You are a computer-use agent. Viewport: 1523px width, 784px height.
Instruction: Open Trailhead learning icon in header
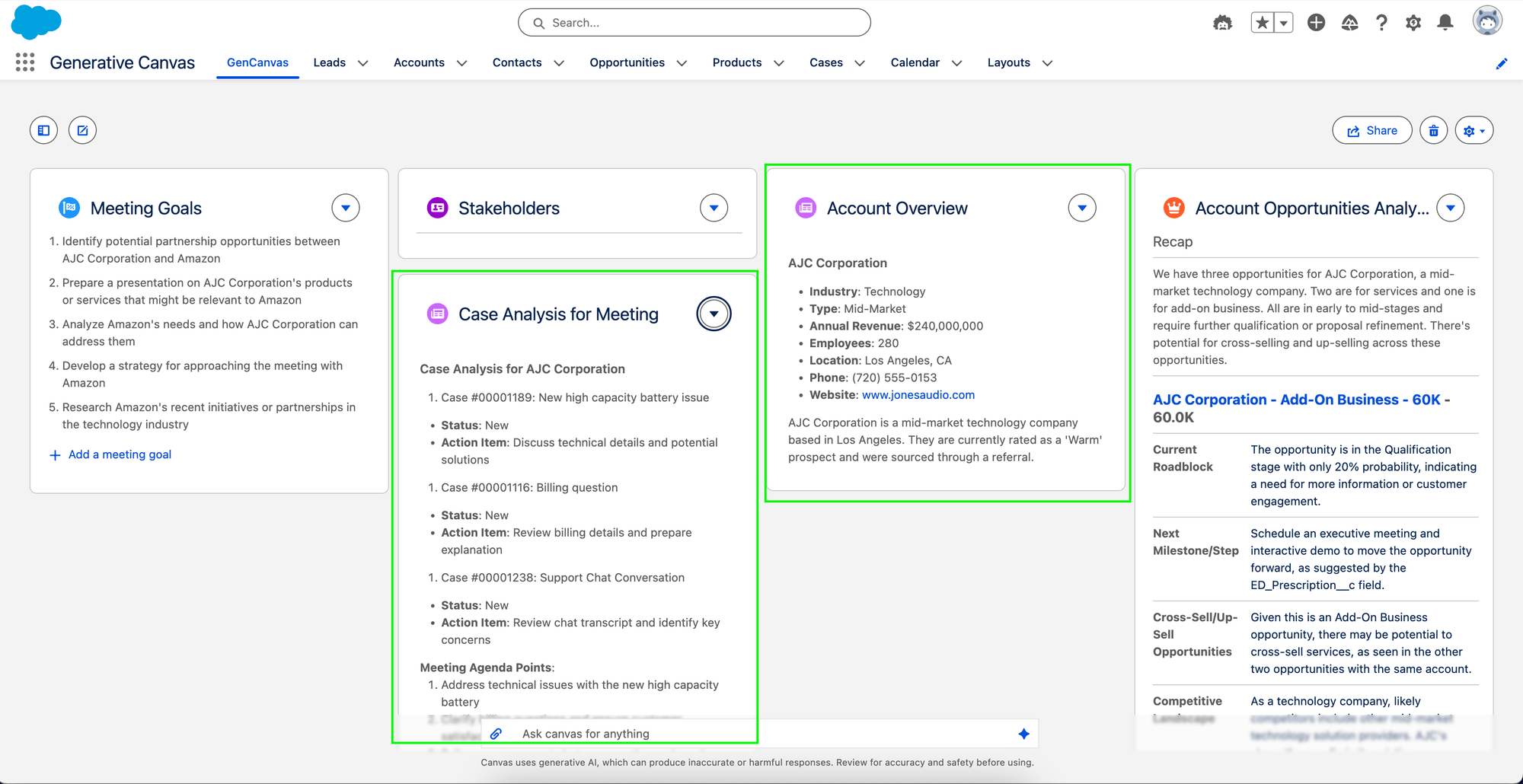pyautogui.click(x=1349, y=23)
